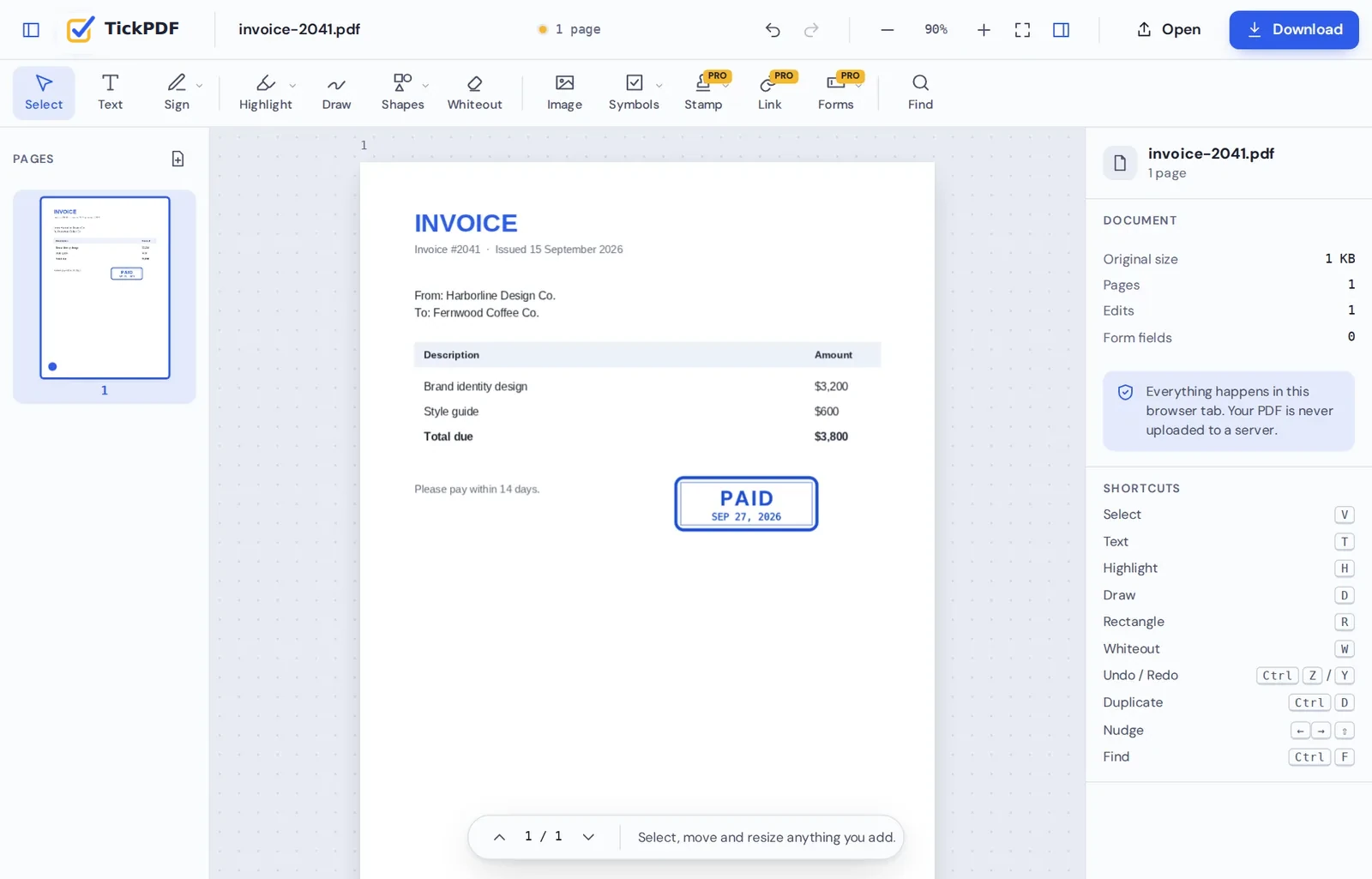Image resolution: width=1372 pixels, height=879 pixels.
Task: Go to the previous page
Action: 499,837
